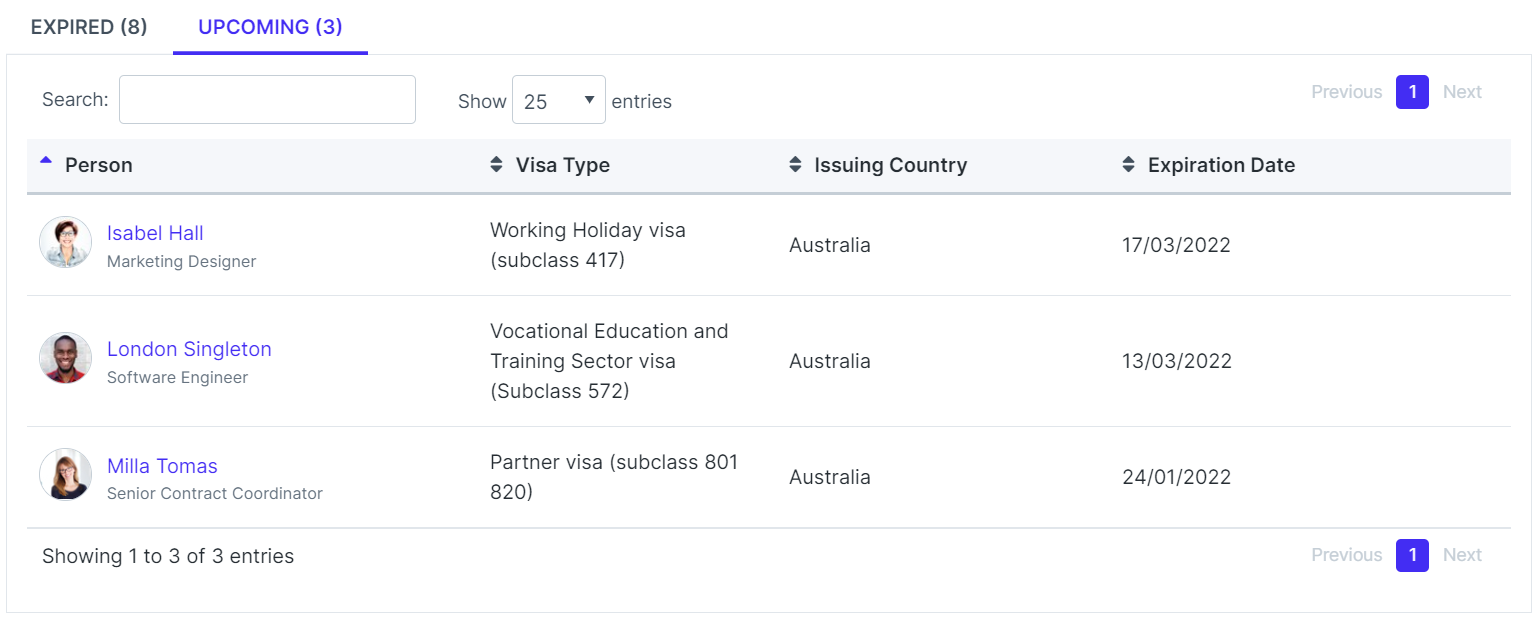Click Previous in the top pagination

(x=1346, y=92)
